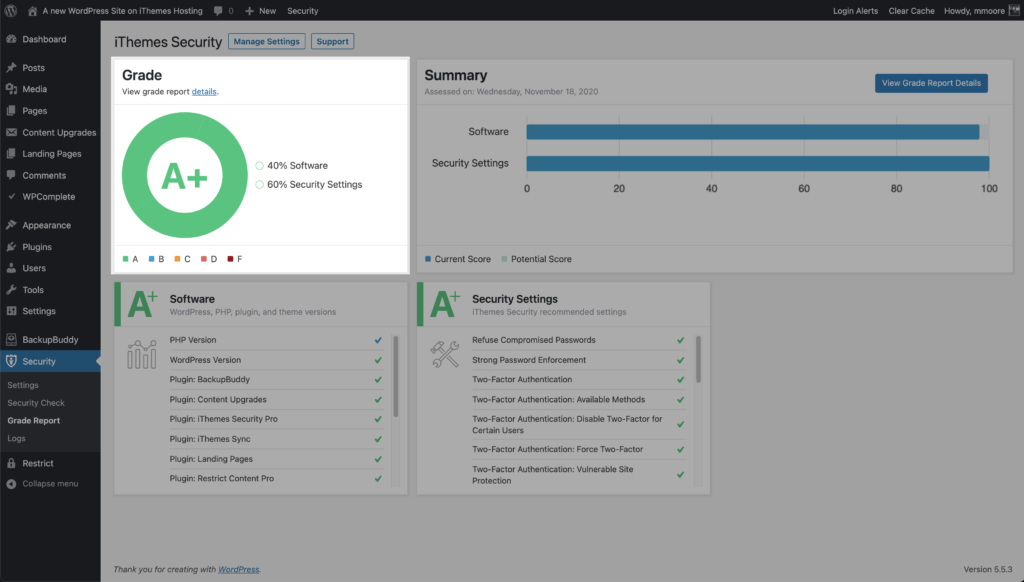The height and width of the screenshot is (582, 1024).
Task: Click the Dashboard gauge icon in sidebar
Action: (11, 39)
